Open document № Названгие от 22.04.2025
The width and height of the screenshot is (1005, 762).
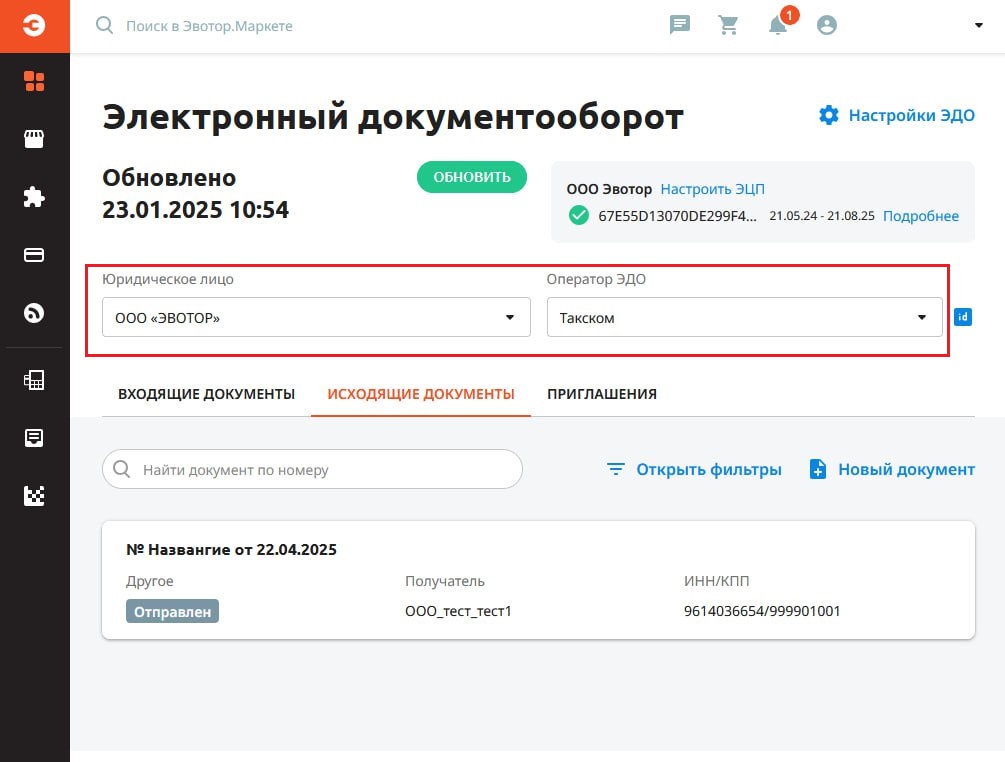[231, 549]
